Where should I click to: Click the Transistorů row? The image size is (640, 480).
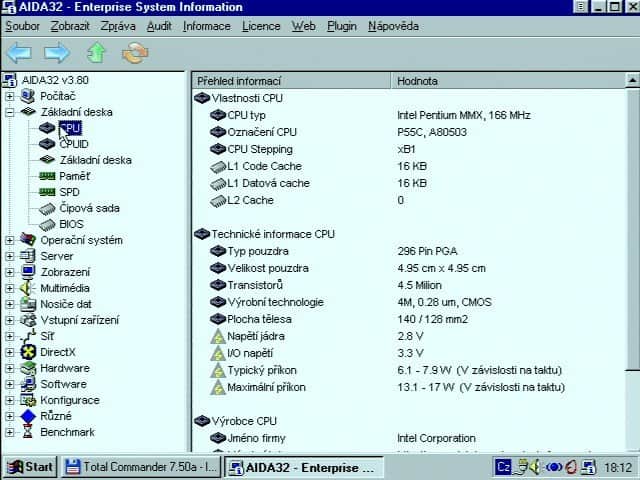(408, 285)
